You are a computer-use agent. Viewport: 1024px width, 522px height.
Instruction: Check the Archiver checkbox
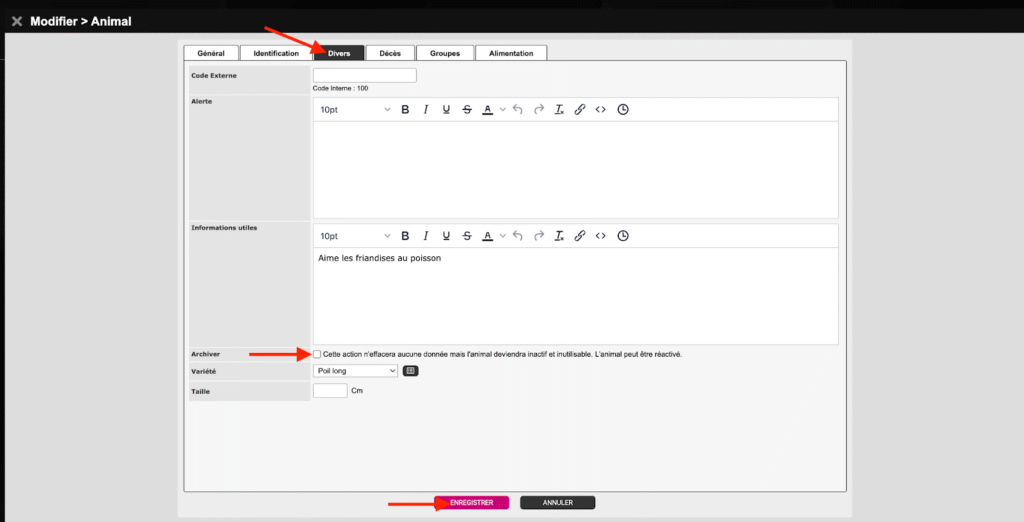[x=317, y=354]
